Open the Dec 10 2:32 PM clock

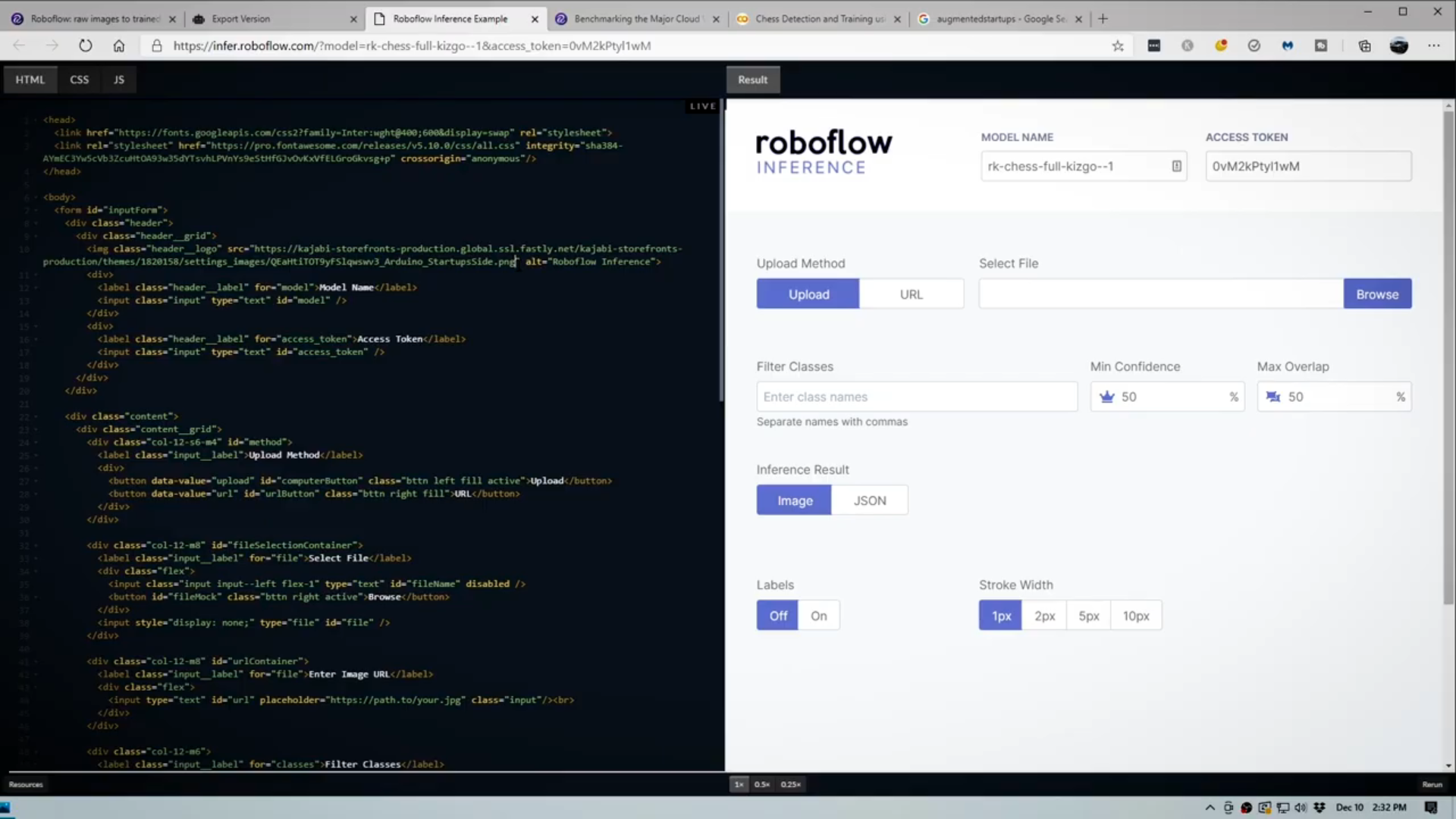pos(1371,808)
